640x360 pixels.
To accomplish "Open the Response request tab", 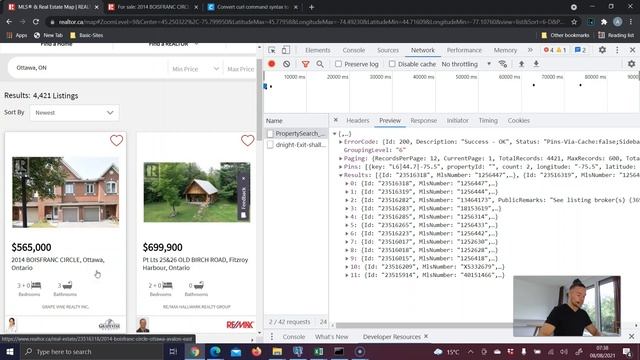I will coord(423,120).
